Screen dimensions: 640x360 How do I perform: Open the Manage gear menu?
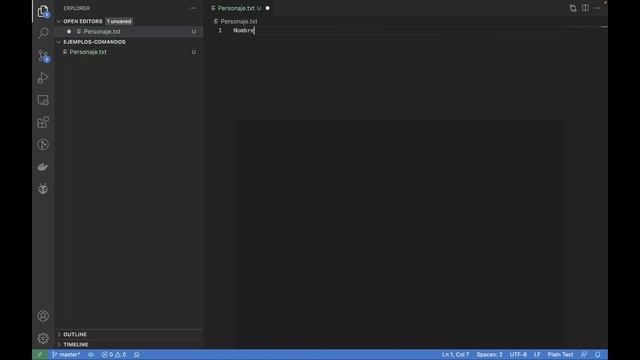click(43, 338)
